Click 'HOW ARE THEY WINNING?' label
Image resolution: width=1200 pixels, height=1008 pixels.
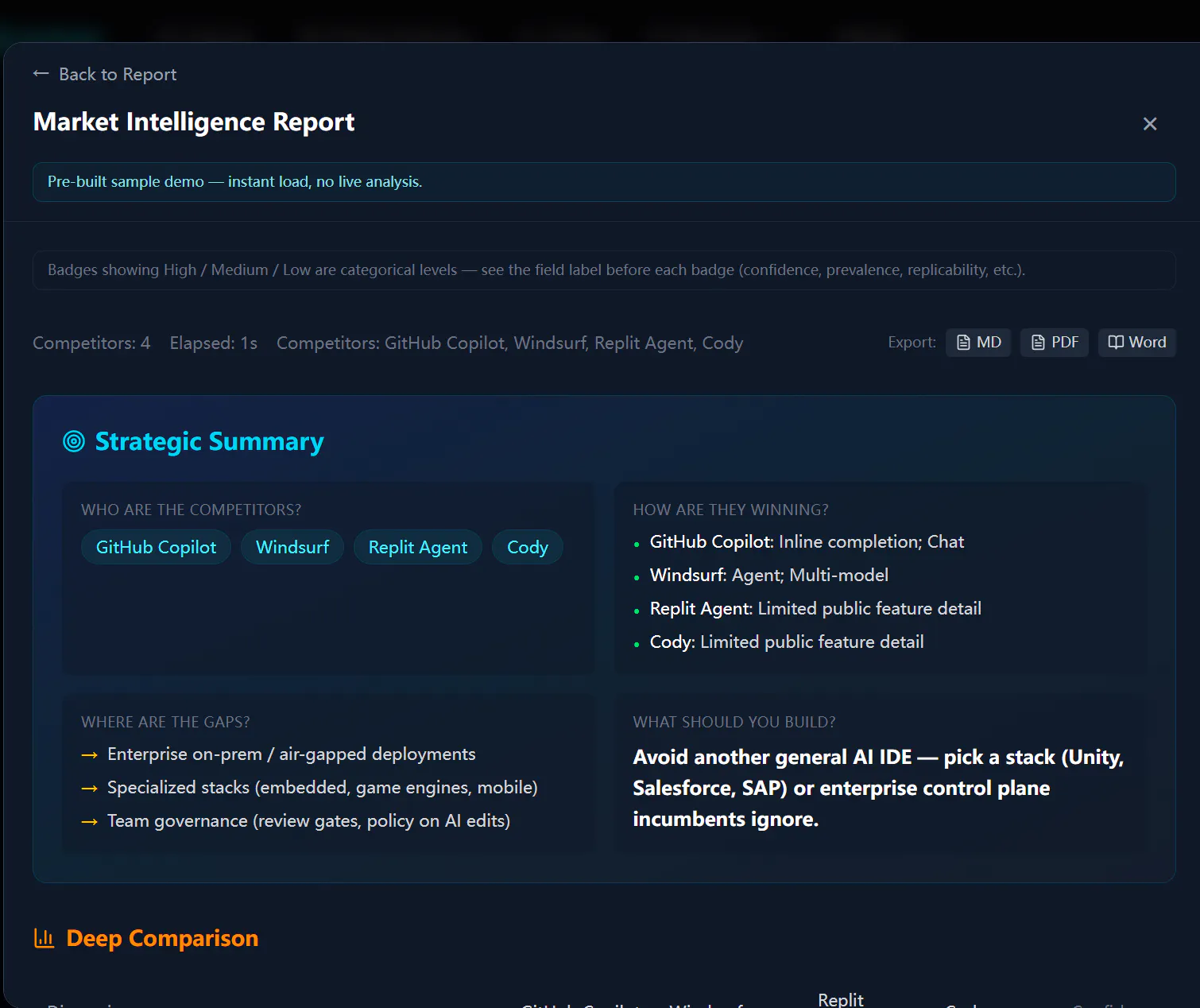[x=731, y=510]
